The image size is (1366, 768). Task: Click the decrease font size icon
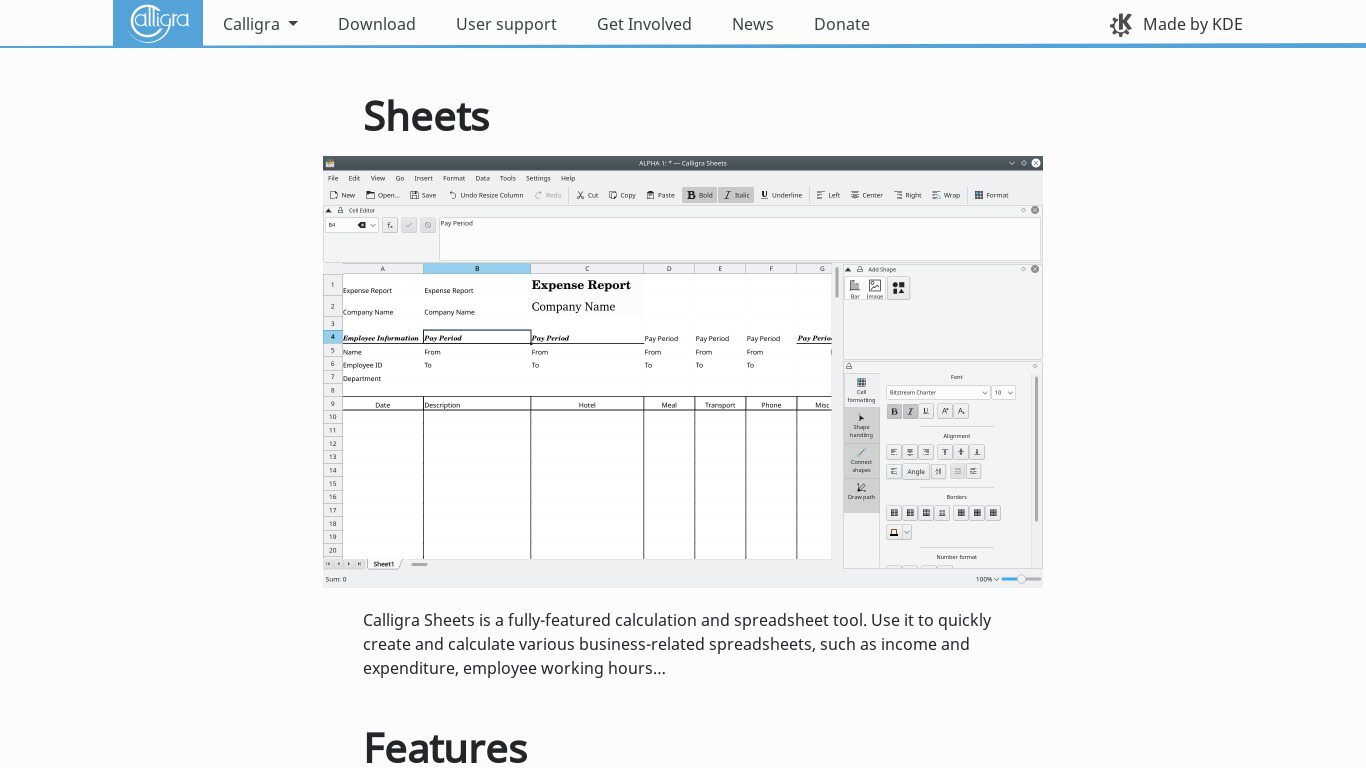[961, 411]
